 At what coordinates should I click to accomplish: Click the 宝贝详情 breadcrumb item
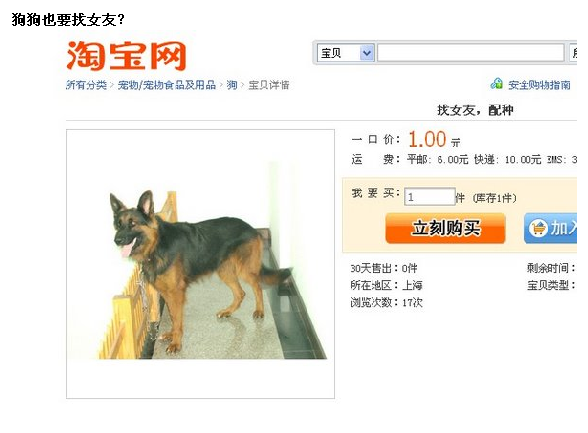click(x=268, y=85)
